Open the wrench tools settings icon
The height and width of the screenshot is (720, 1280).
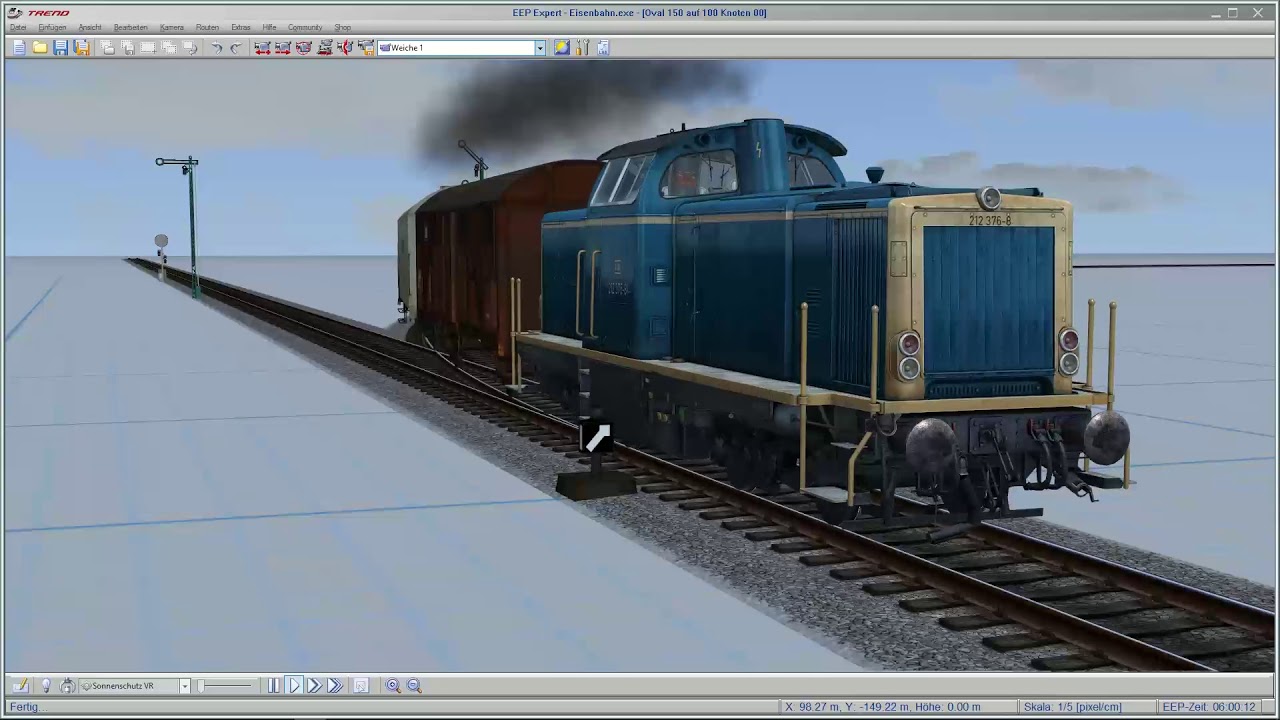pyautogui.click(x=583, y=47)
